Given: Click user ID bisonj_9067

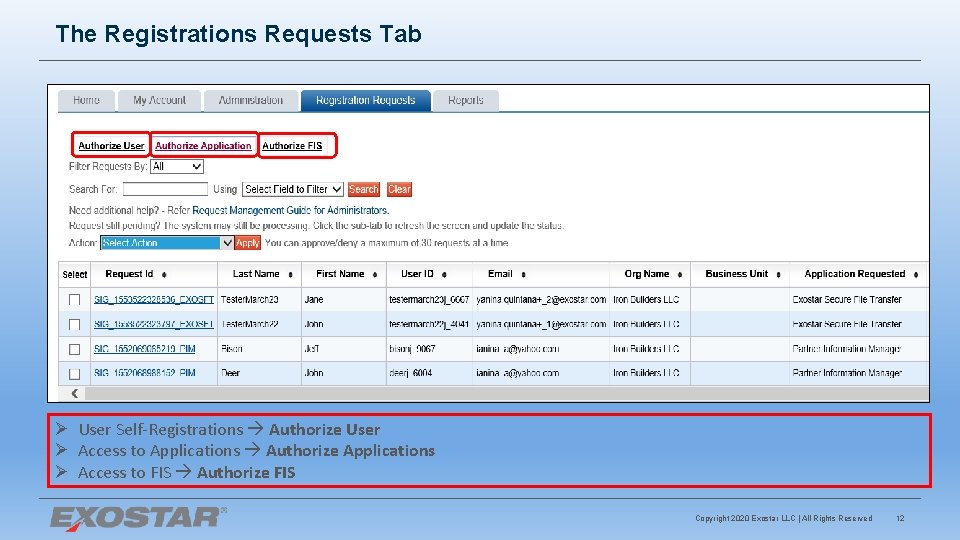Looking at the screenshot, I should pyautogui.click(x=412, y=348).
